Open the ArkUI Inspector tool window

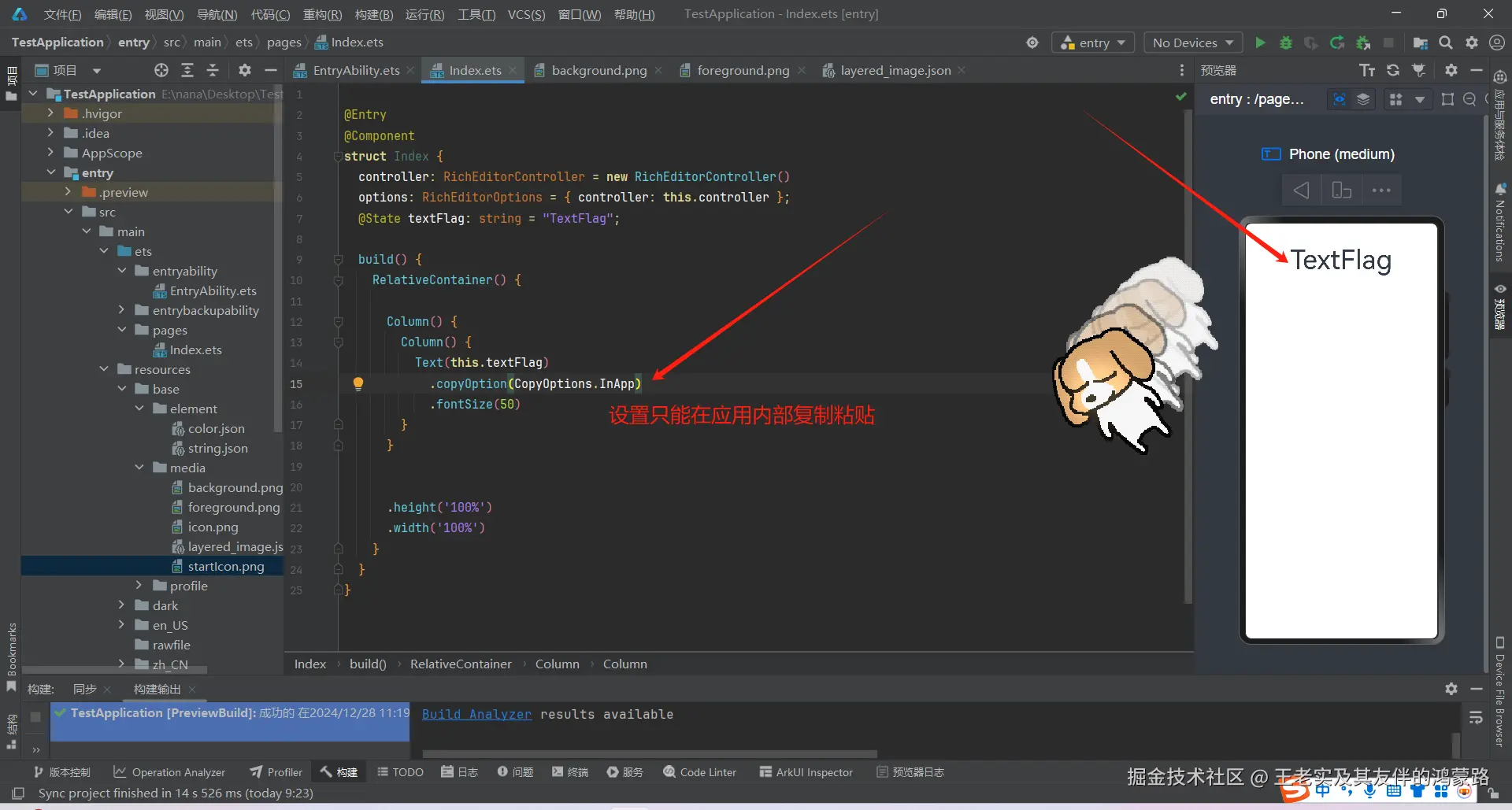806,772
